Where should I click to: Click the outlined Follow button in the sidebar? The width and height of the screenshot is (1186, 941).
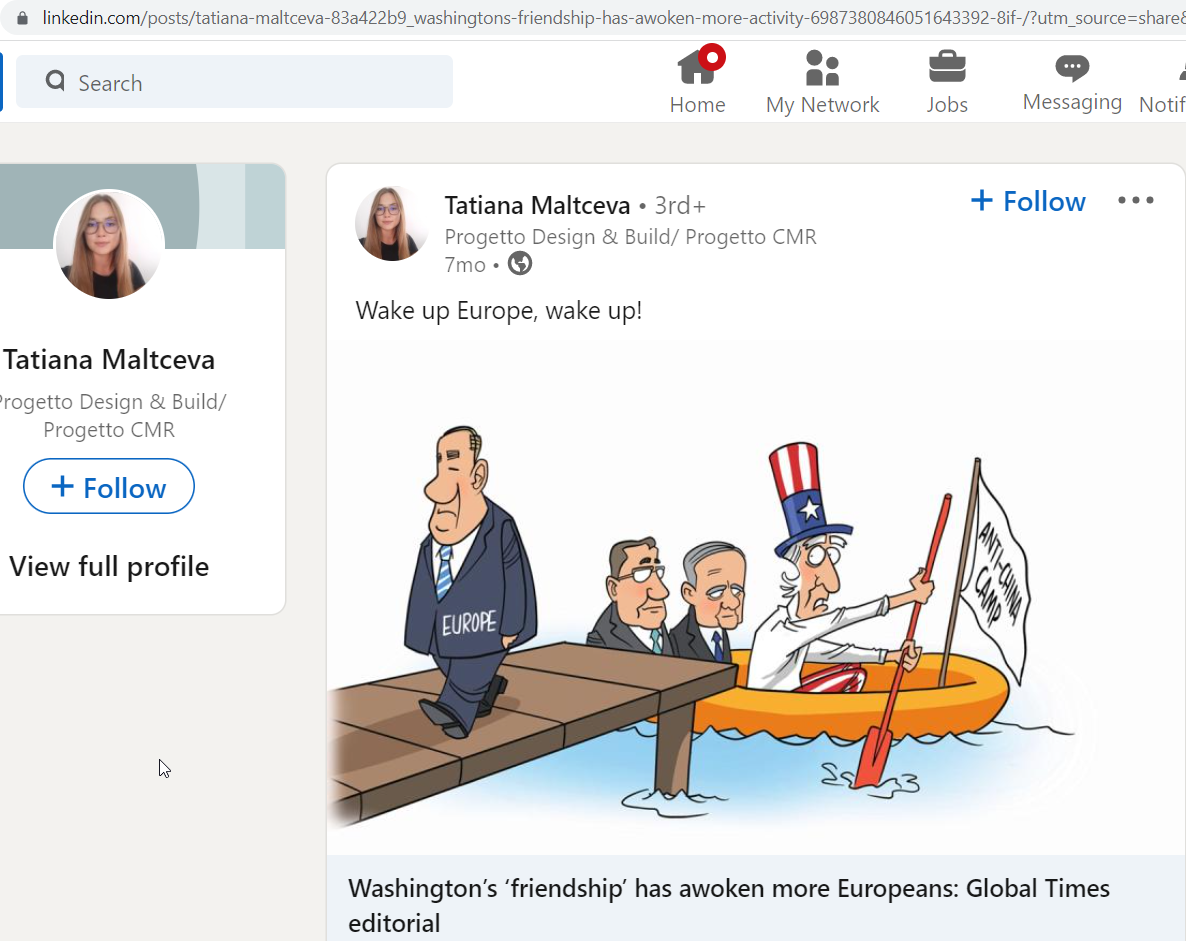(109, 486)
